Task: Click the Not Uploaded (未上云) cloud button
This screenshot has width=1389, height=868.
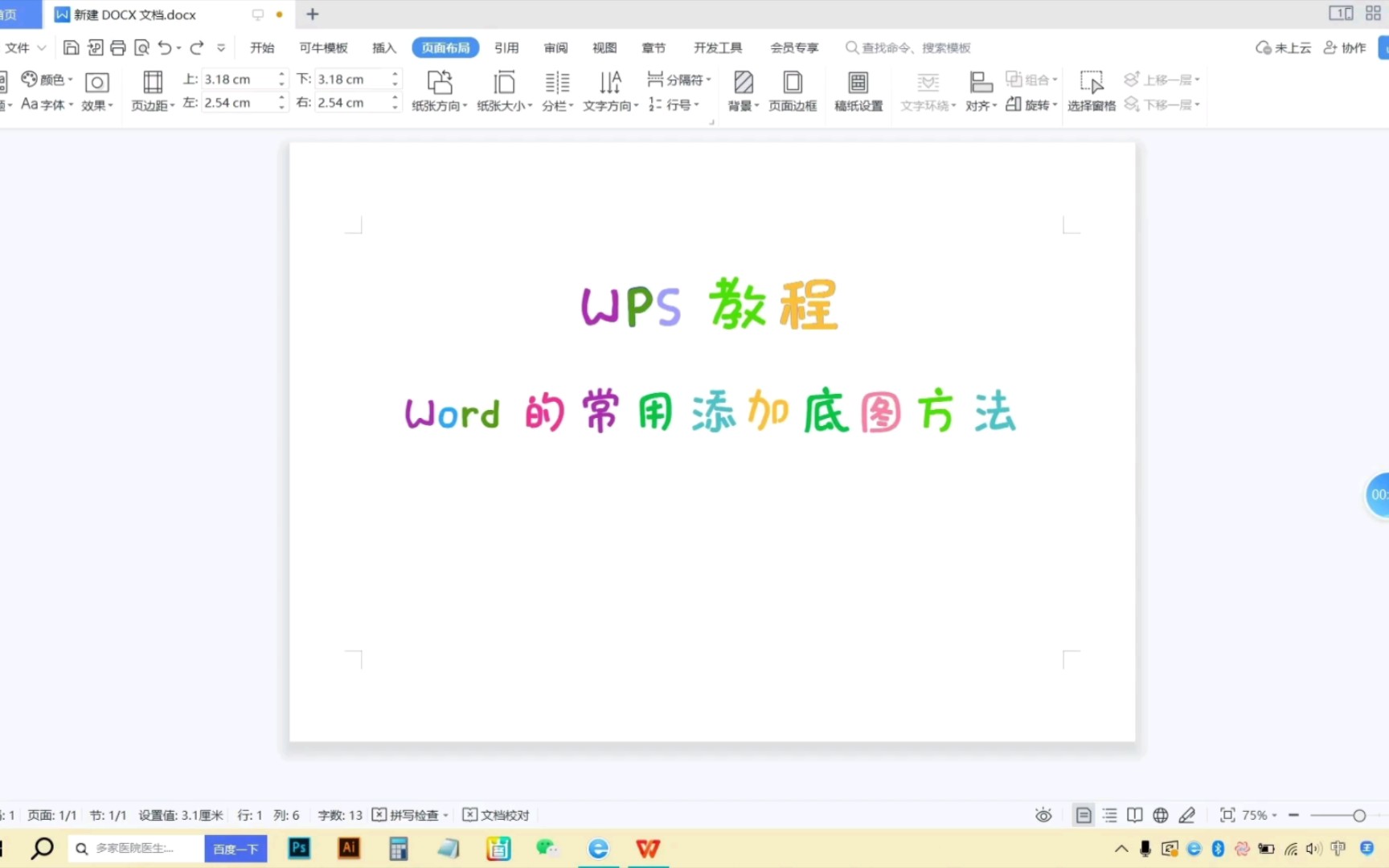Action: (x=1283, y=47)
